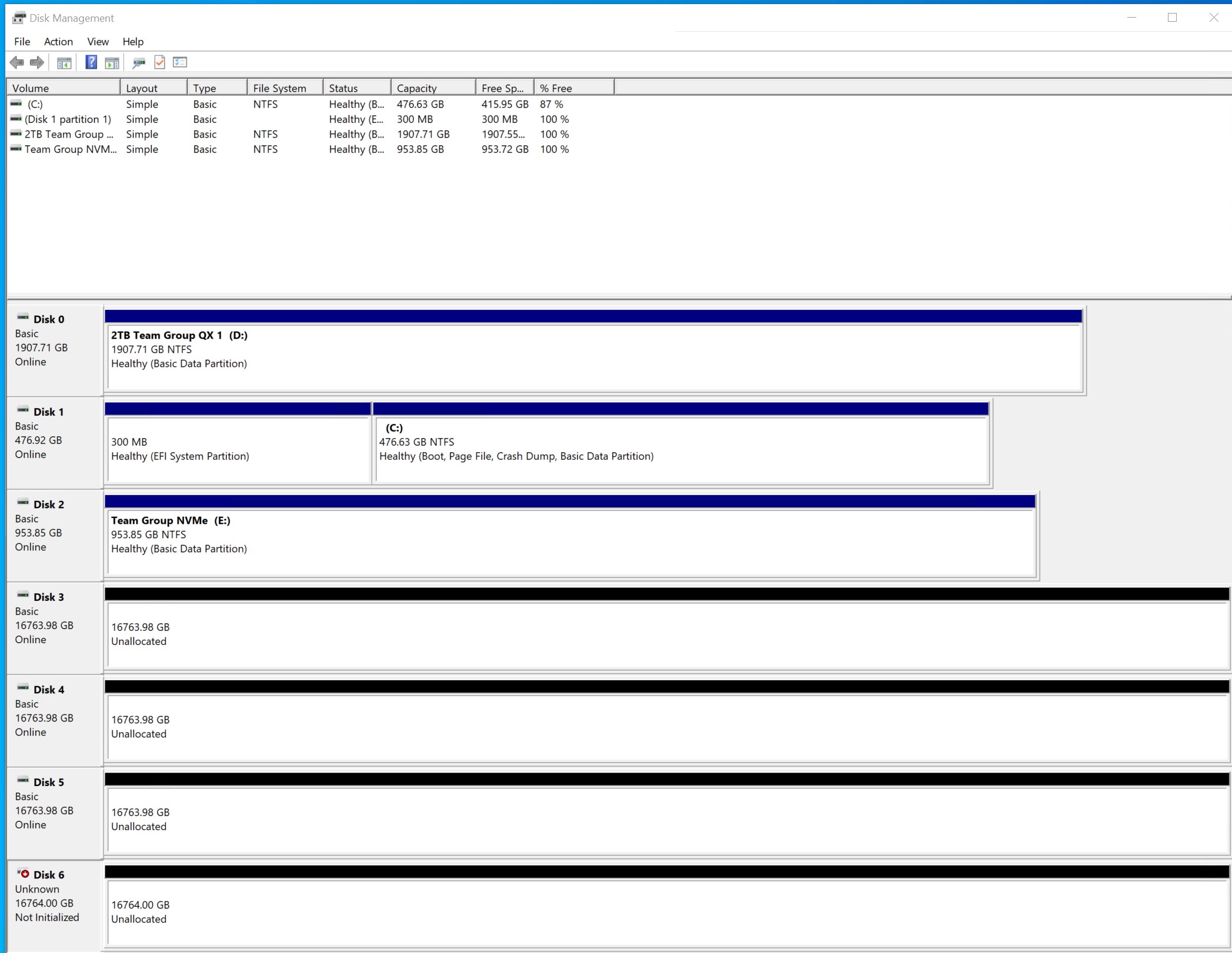
Task: Click the Back arrow toolbar icon
Action: 17,62
